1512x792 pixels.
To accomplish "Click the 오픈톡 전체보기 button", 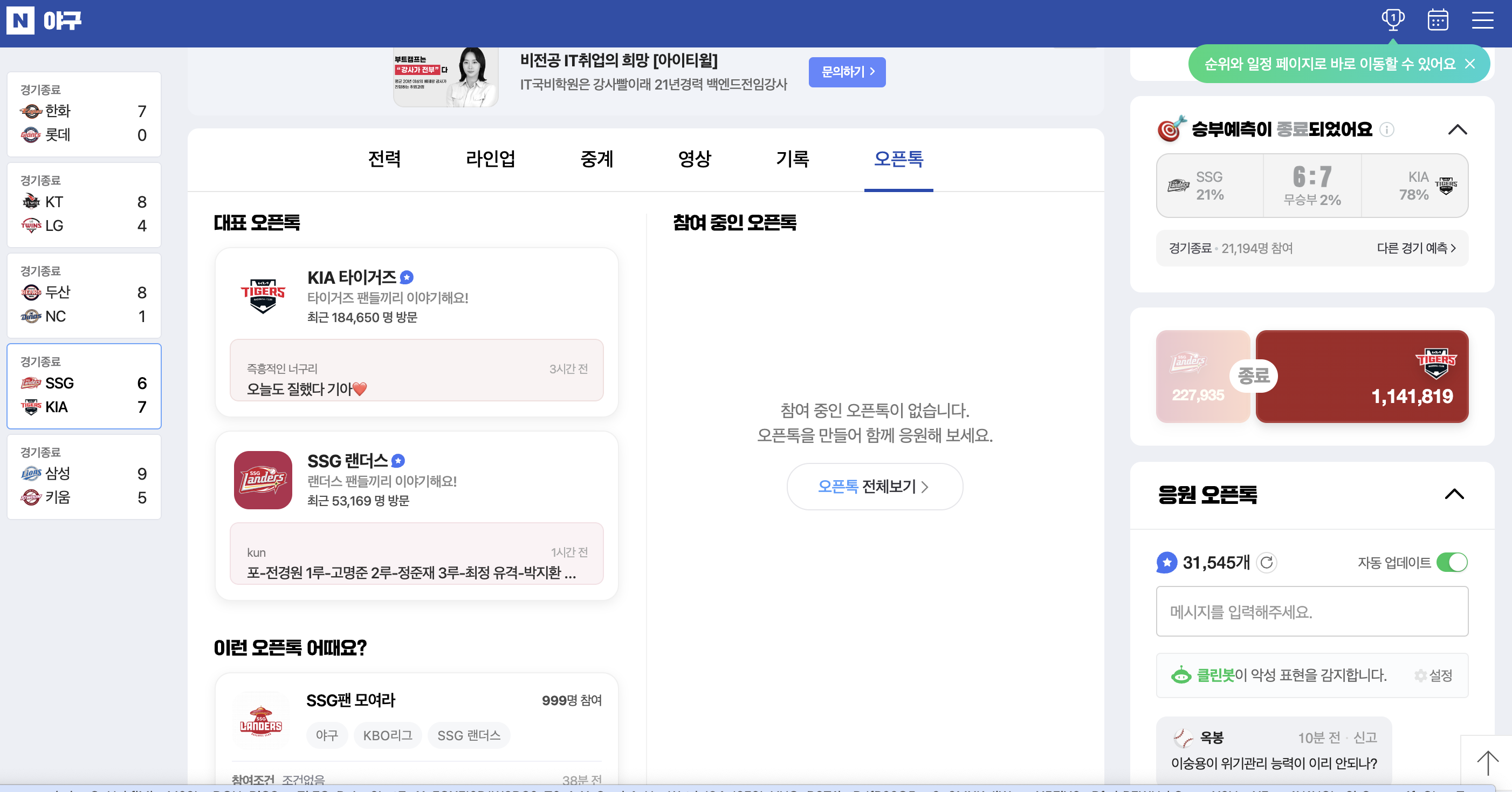I will tap(874, 487).
